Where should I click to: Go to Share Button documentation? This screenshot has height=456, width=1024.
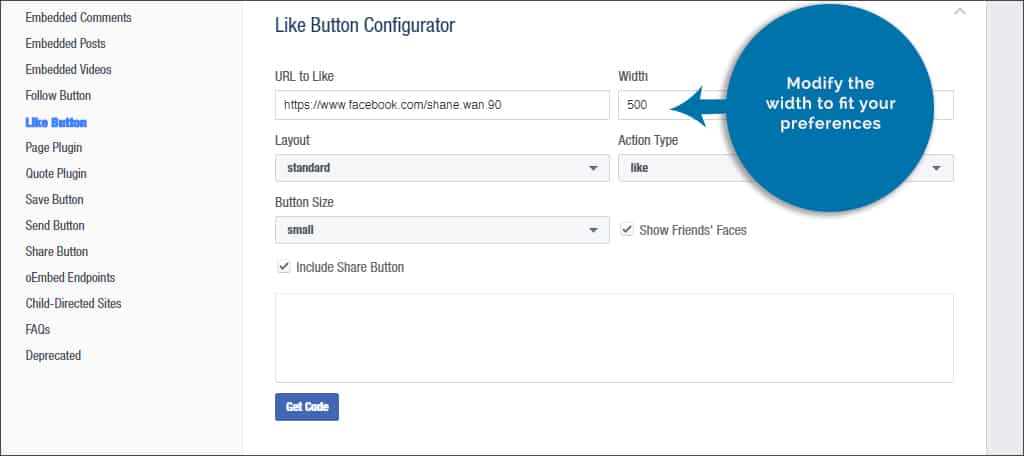(x=57, y=252)
